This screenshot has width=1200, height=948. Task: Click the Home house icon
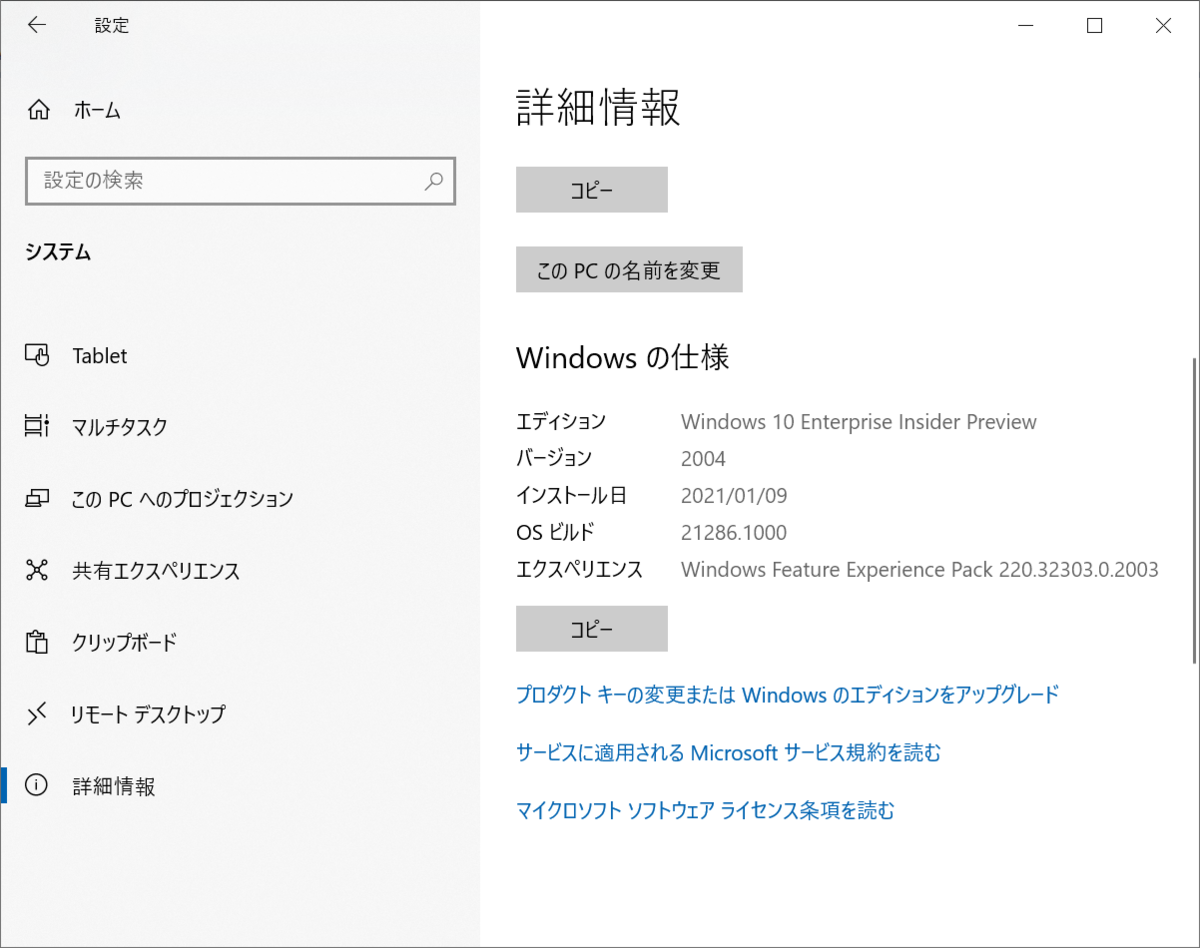click(38, 110)
